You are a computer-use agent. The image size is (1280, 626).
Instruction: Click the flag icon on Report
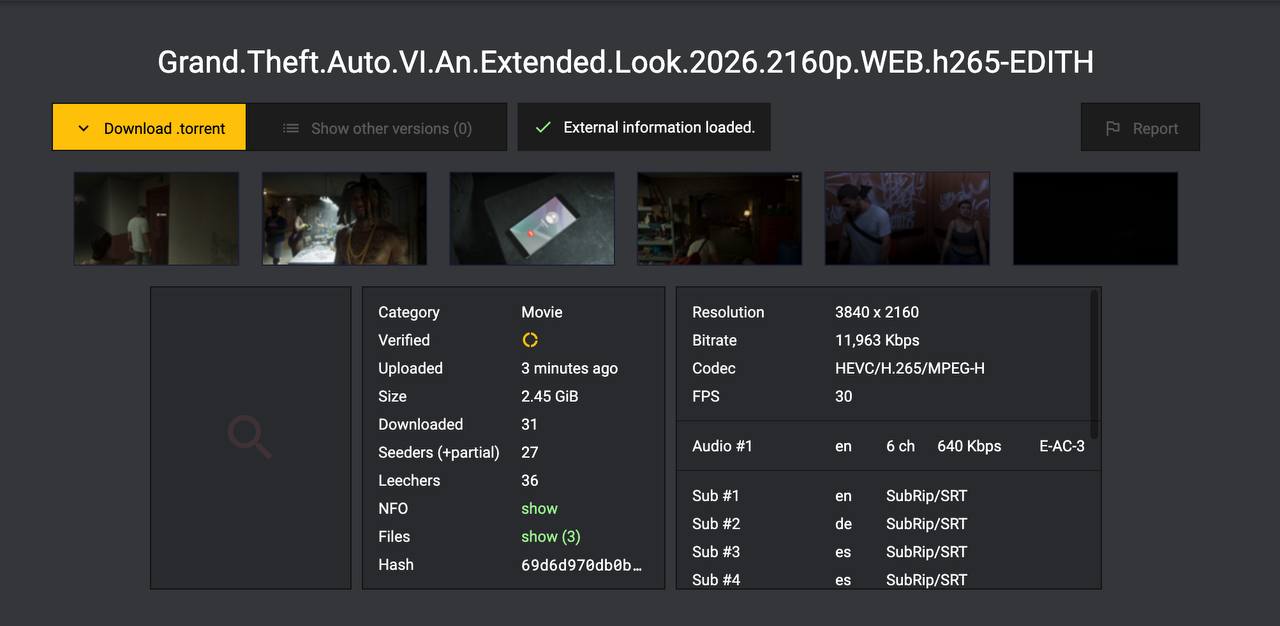[x=1112, y=128]
